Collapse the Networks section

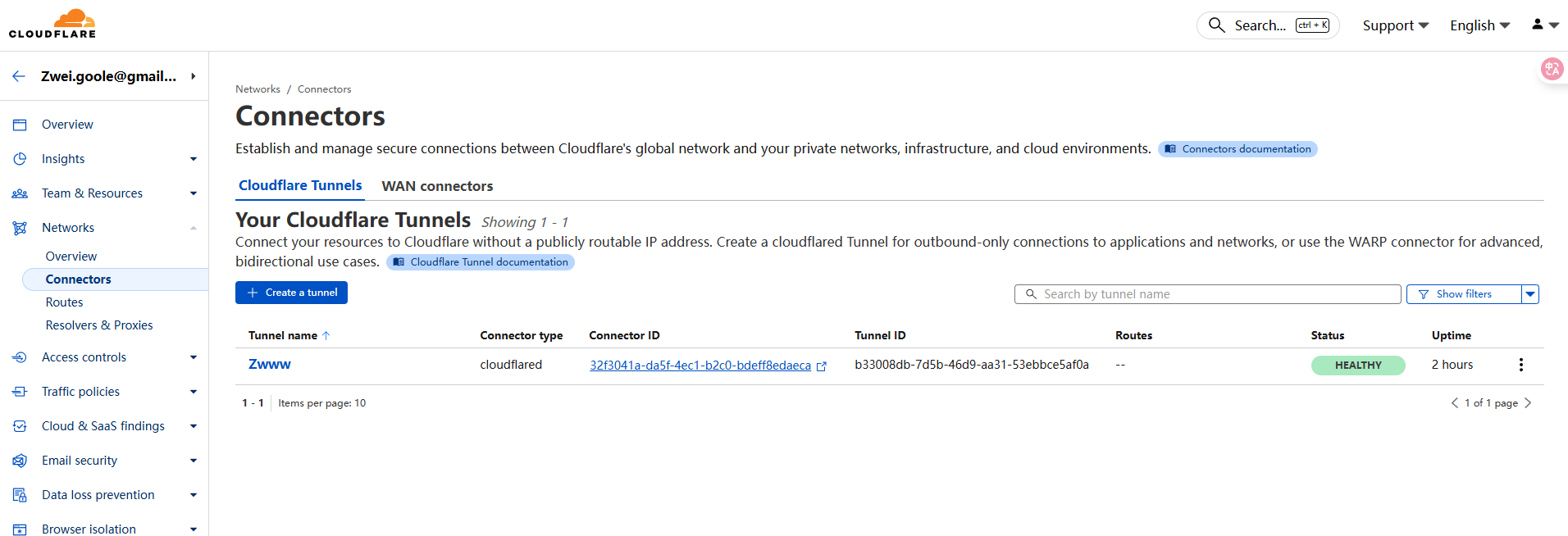click(x=194, y=228)
